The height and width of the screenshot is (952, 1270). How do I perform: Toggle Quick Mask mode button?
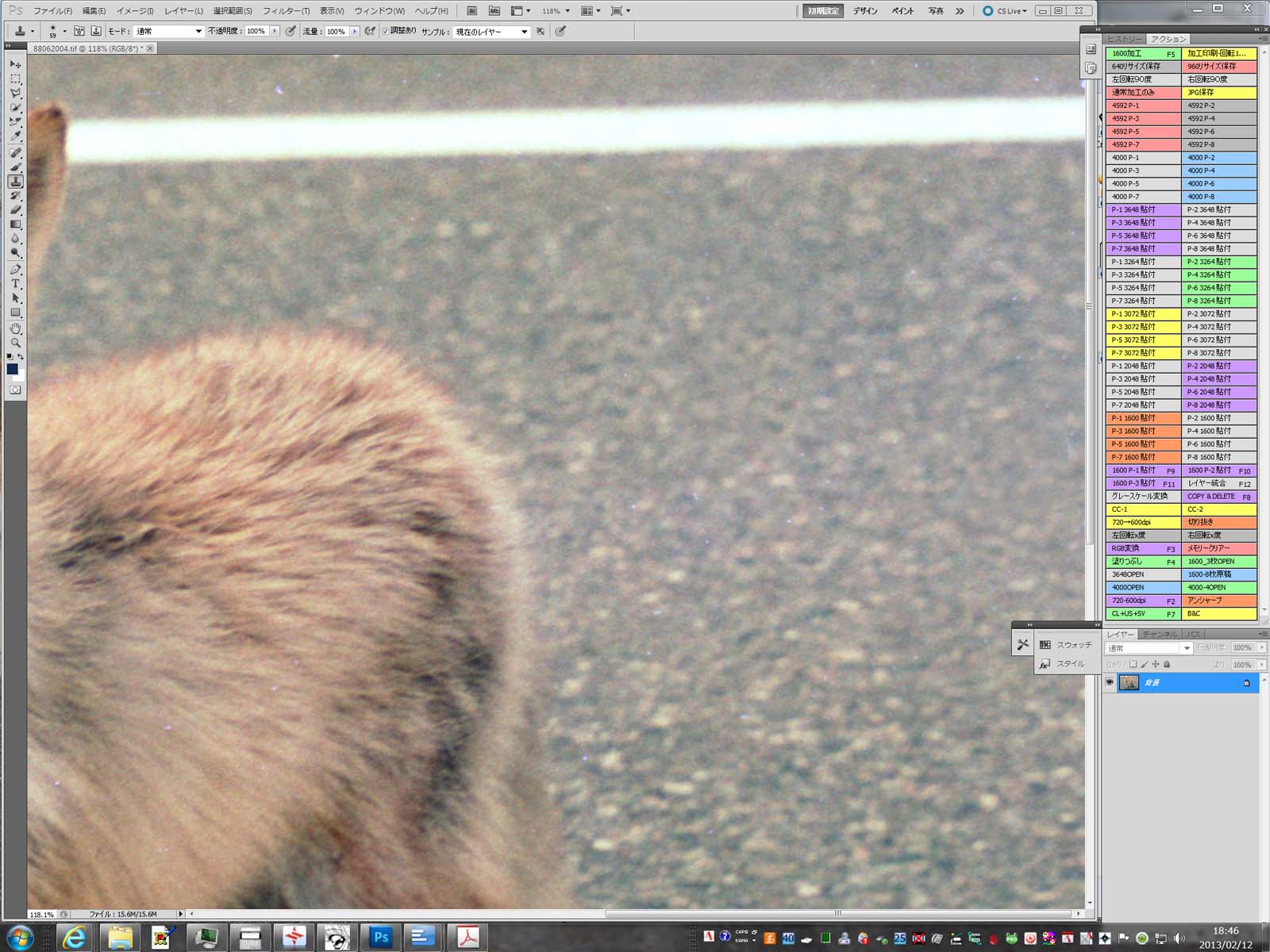[15, 390]
